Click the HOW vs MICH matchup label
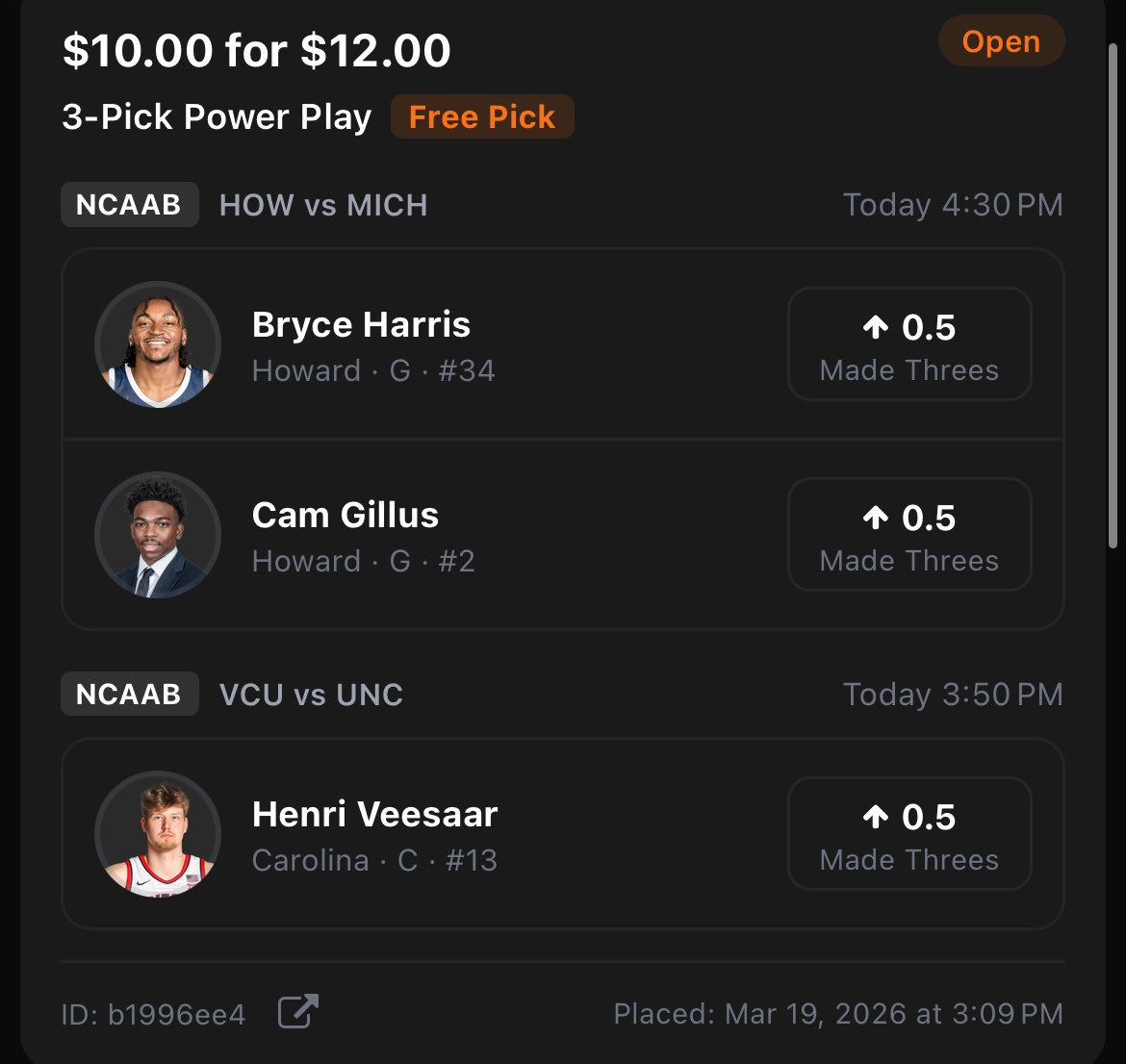The height and width of the screenshot is (1064, 1126). pos(323,205)
